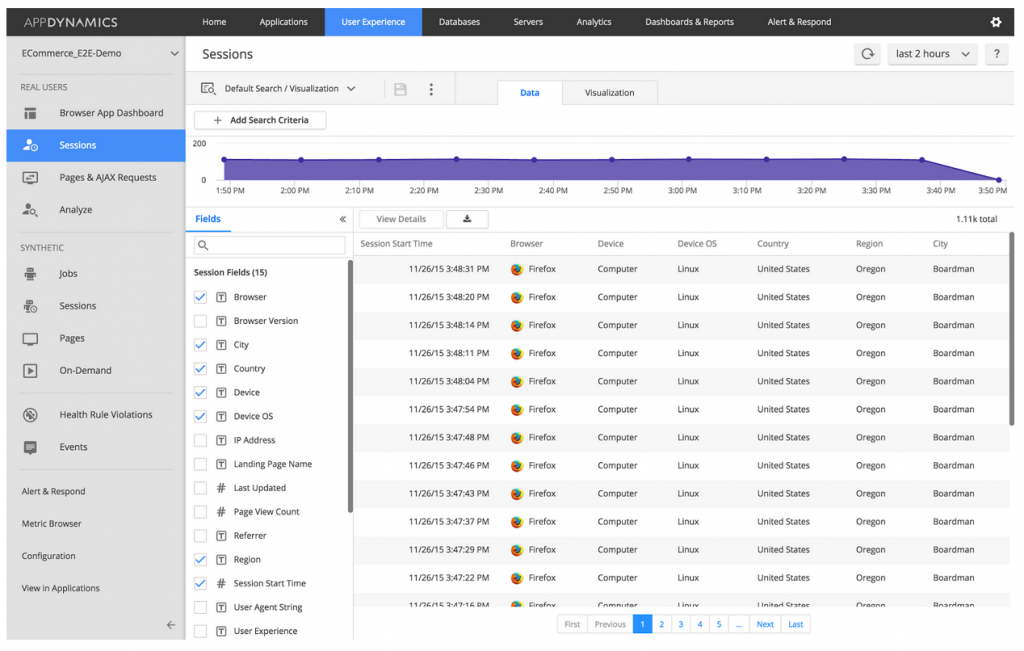This screenshot has height=651, width=1024.
Task: Open the last 2 hours time range dropdown
Action: tap(932, 54)
